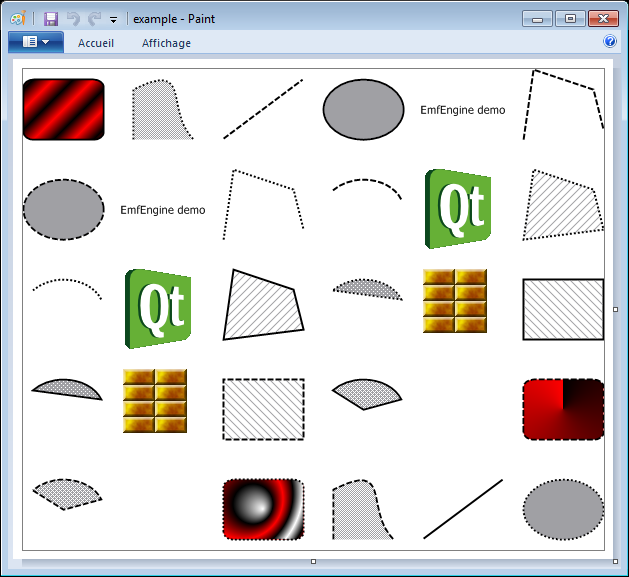
Task: Redo the last undone action
Action: click(x=94, y=19)
